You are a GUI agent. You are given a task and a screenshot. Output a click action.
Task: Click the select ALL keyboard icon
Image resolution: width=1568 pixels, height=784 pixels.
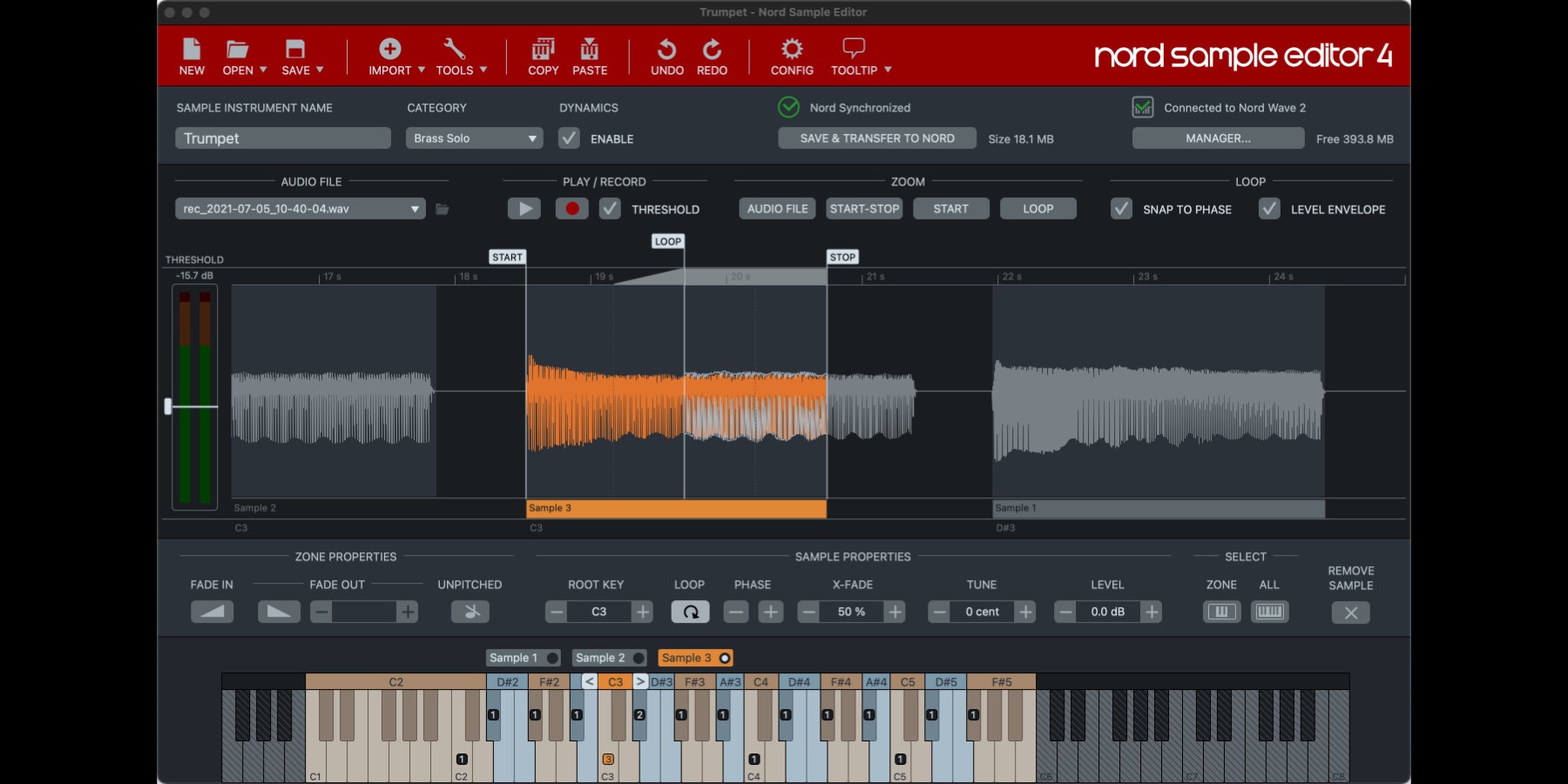[x=1270, y=612]
